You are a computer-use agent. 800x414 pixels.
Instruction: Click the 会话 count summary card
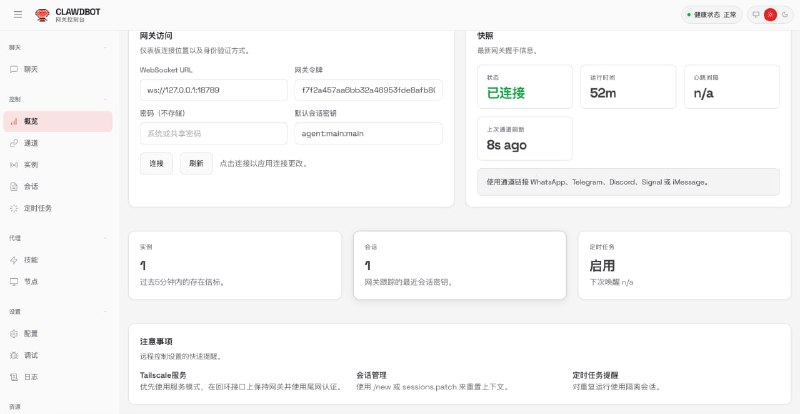460,265
